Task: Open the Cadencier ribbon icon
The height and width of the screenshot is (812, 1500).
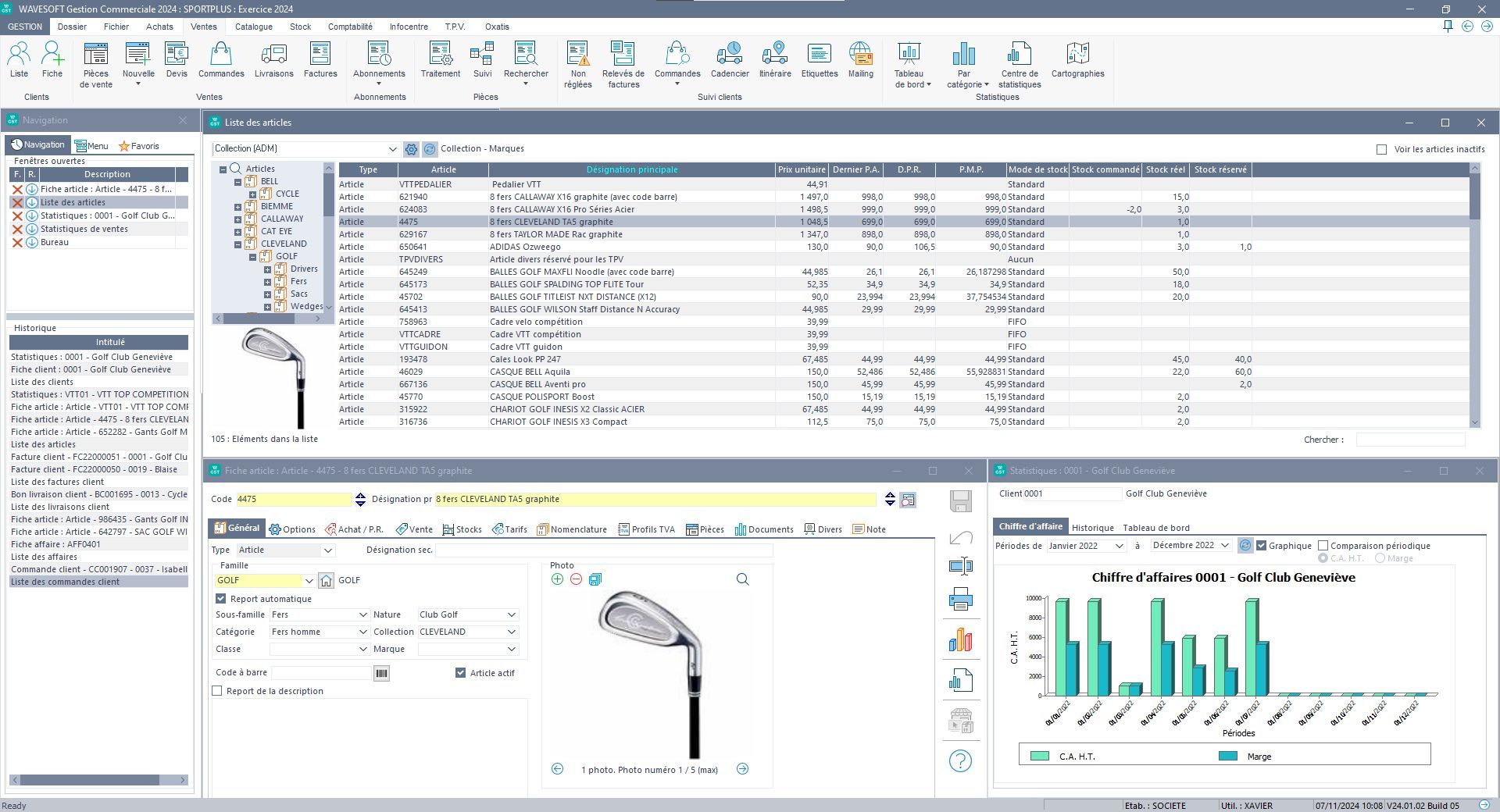Action: coord(730,60)
